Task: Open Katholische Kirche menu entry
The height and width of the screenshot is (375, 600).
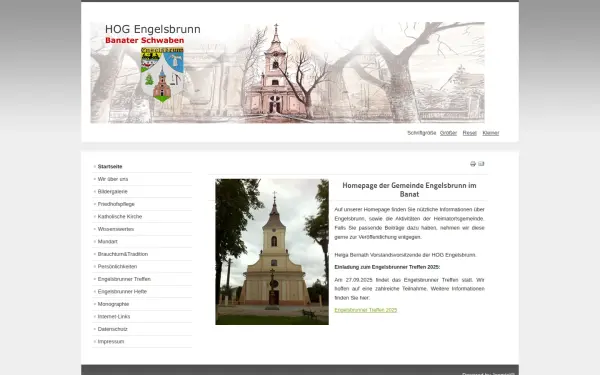Action: tap(120, 217)
